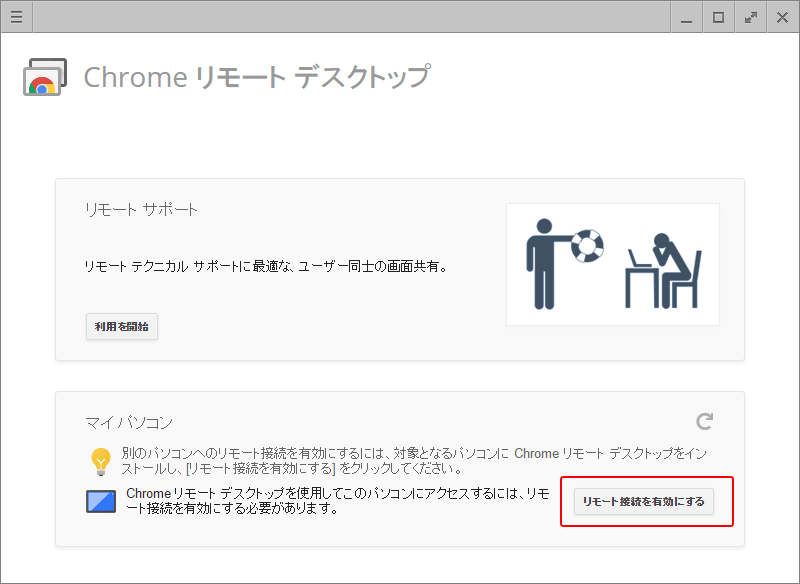Click the remote support illustration image
This screenshot has height=584, width=800.
(613, 264)
